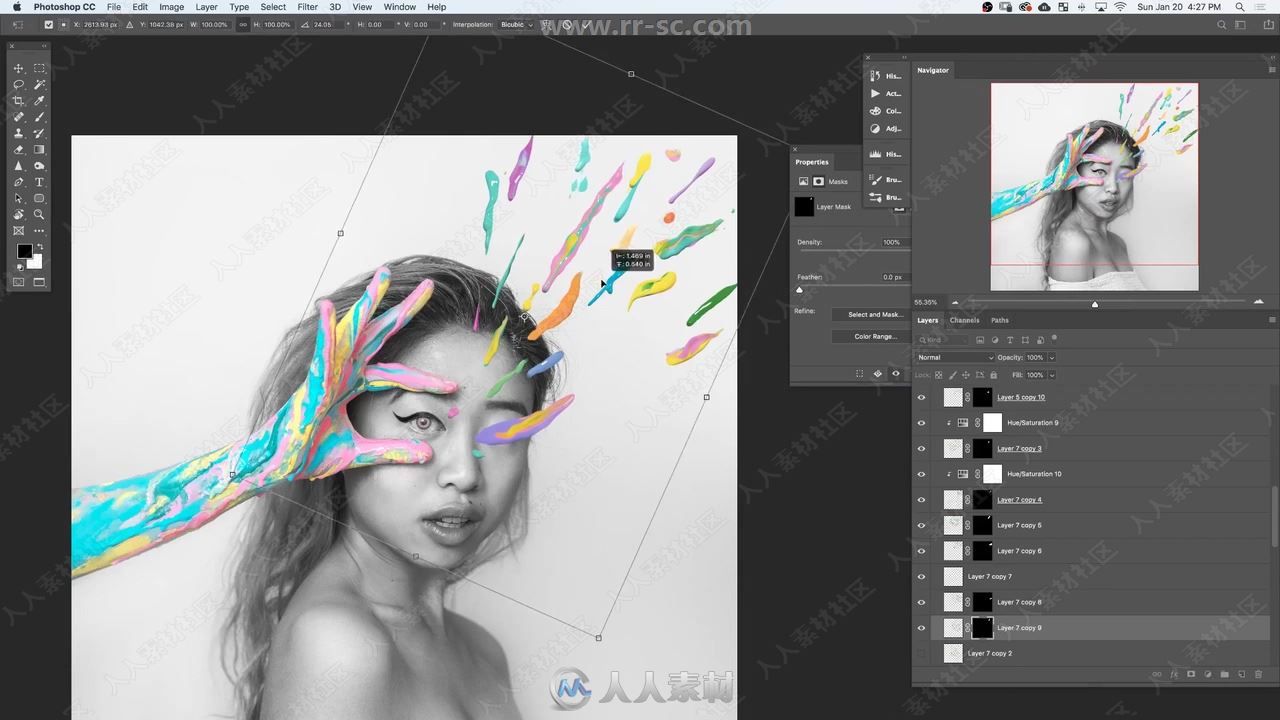
Task: Add layer style fx
Action: pyautogui.click(x=1174, y=675)
